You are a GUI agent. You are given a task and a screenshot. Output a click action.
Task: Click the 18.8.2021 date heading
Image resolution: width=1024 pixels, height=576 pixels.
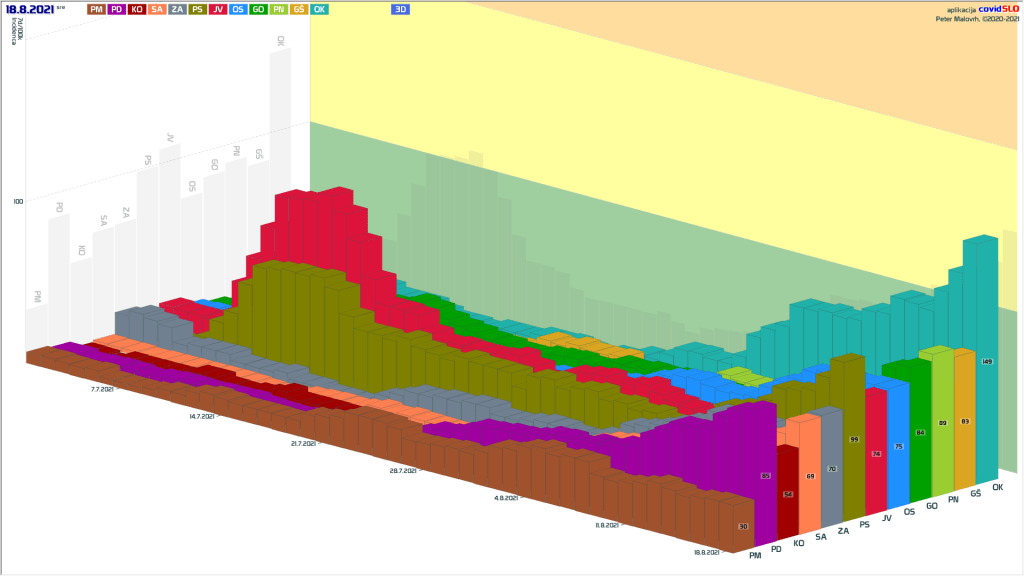tap(29, 9)
